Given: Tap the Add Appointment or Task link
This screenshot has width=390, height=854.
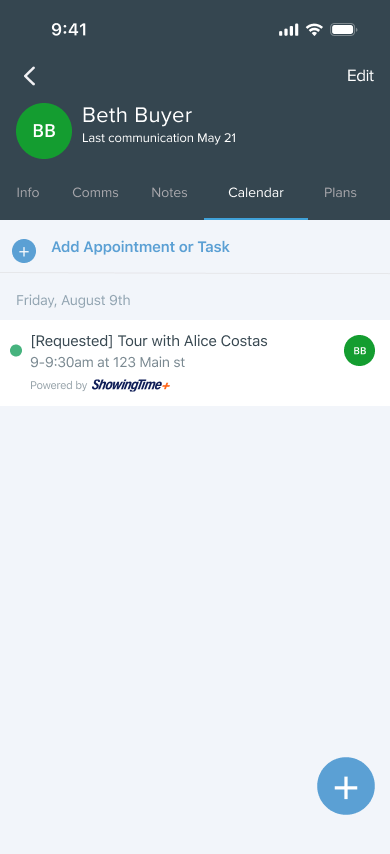Looking at the screenshot, I should coord(141,247).
